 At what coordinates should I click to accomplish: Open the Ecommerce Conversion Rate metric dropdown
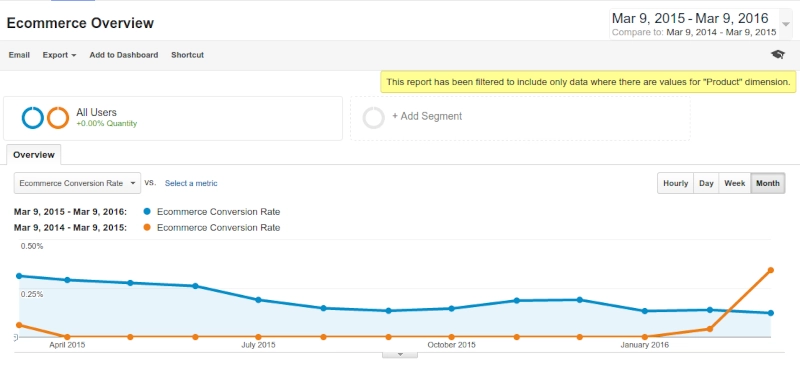click(78, 183)
